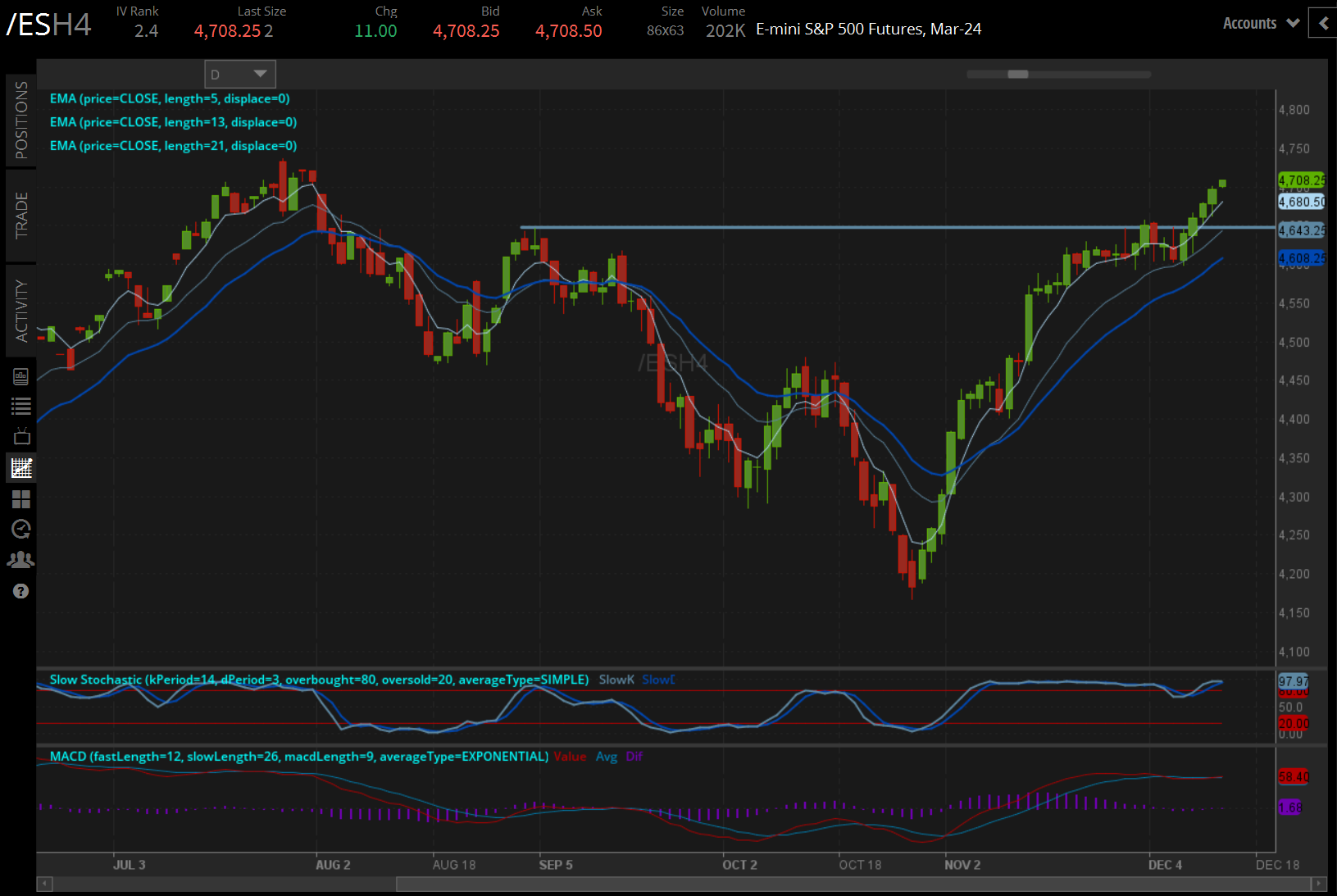Click the Ask price 4,708.50
Image resolution: width=1337 pixels, height=896 pixels.
[x=569, y=31]
